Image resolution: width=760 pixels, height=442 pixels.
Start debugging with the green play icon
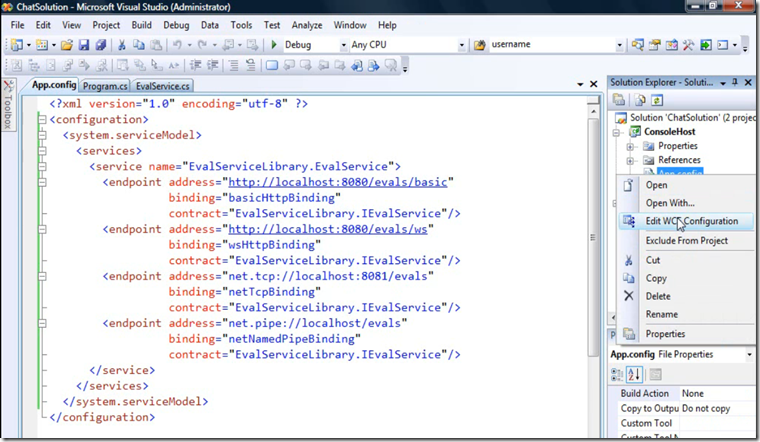[x=274, y=45]
